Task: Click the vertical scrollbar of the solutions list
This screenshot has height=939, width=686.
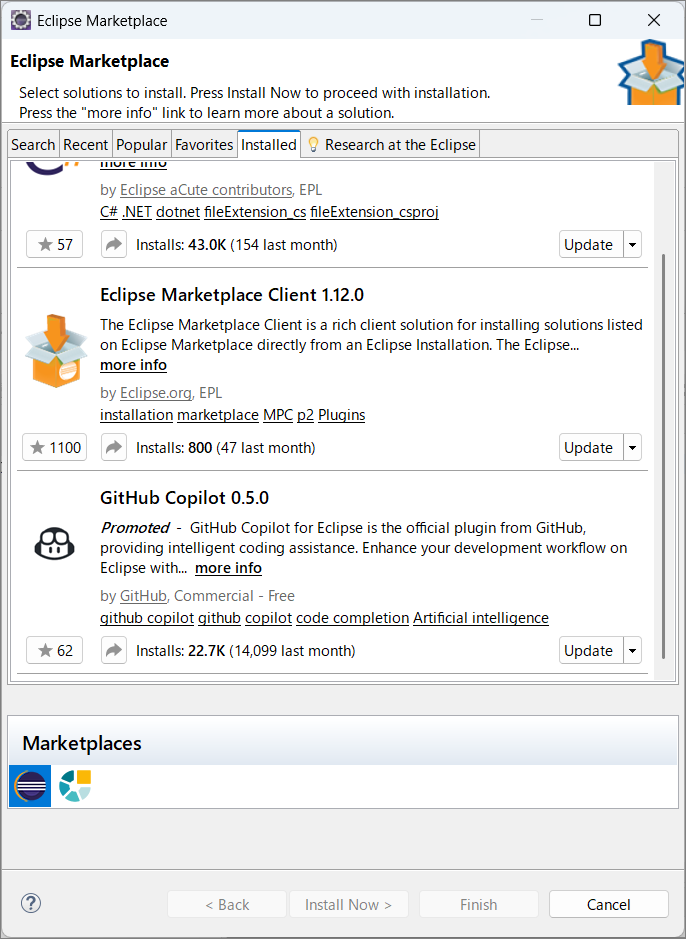Action: pyautogui.click(x=663, y=455)
